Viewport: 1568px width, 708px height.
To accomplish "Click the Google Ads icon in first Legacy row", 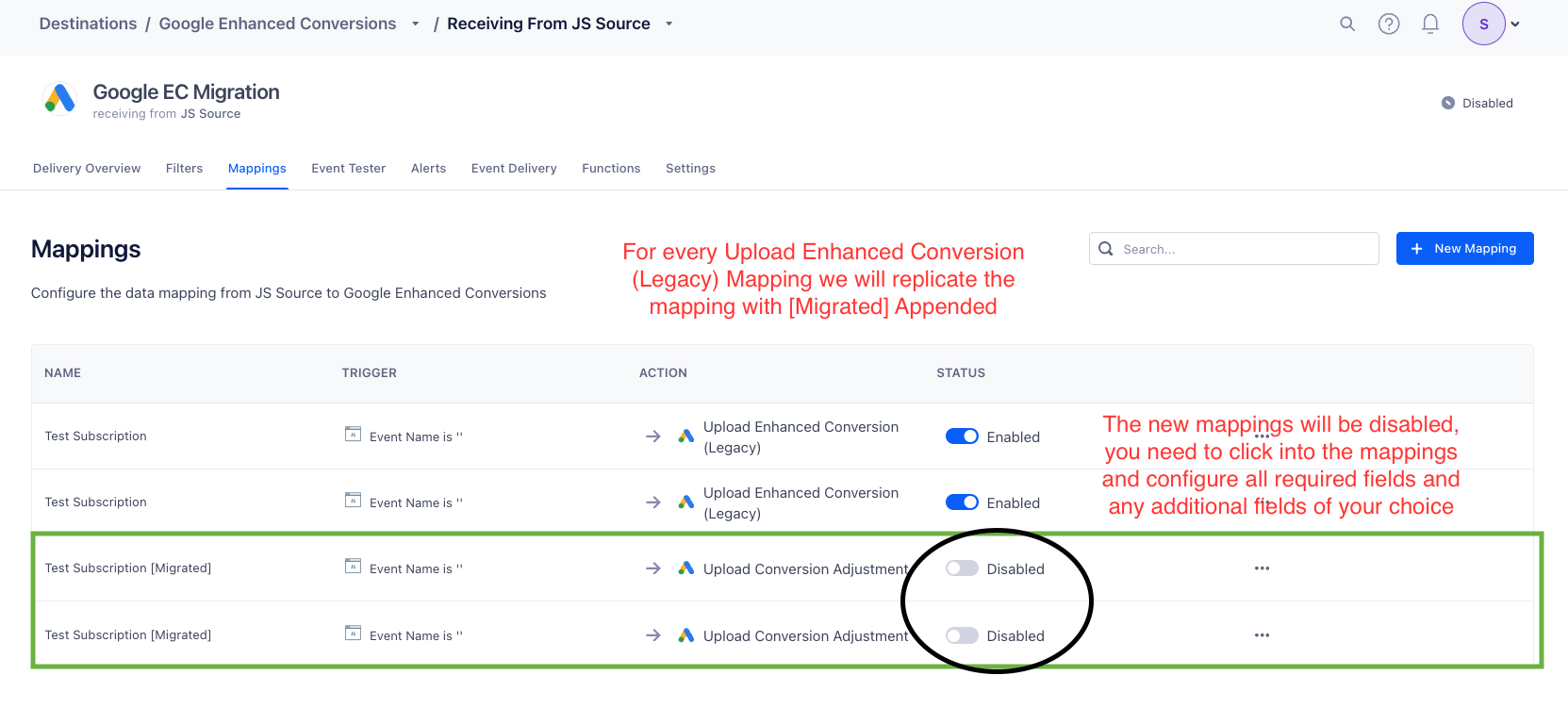I will pyautogui.click(x=686, y=436).
